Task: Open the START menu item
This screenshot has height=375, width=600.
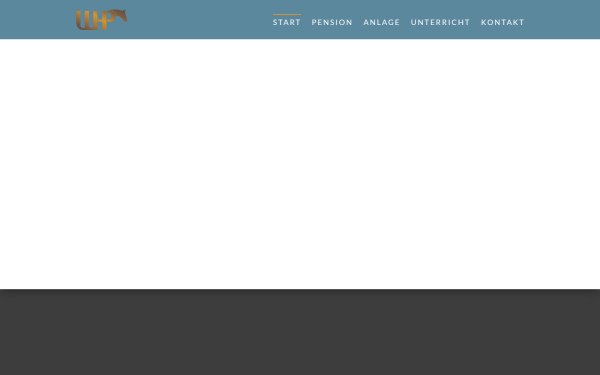Action: click(x=287, y=22)
